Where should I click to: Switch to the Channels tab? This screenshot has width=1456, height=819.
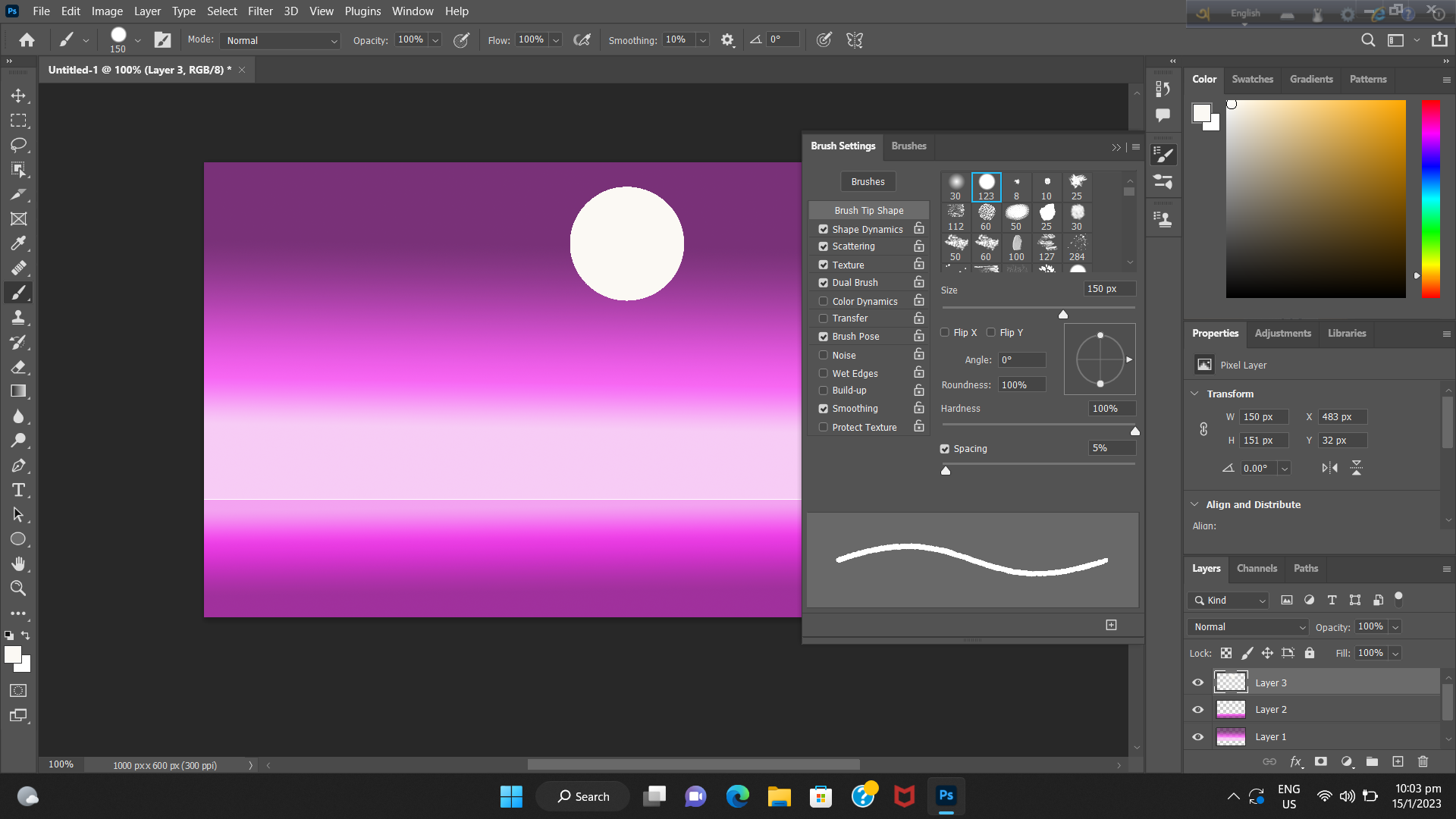(1257, 568)
